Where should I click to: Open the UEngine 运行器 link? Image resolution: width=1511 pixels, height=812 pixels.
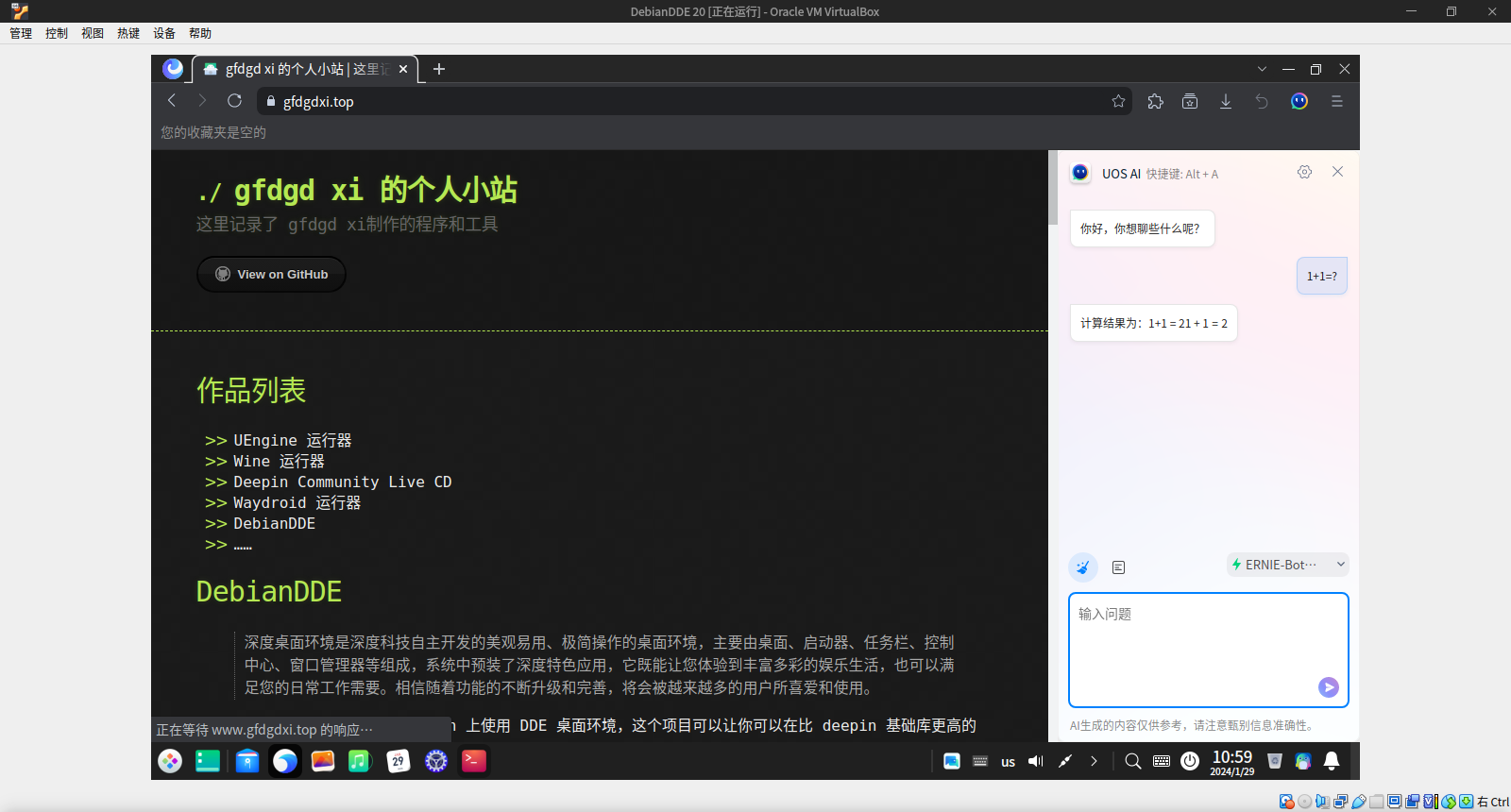(x=292, y=440)
